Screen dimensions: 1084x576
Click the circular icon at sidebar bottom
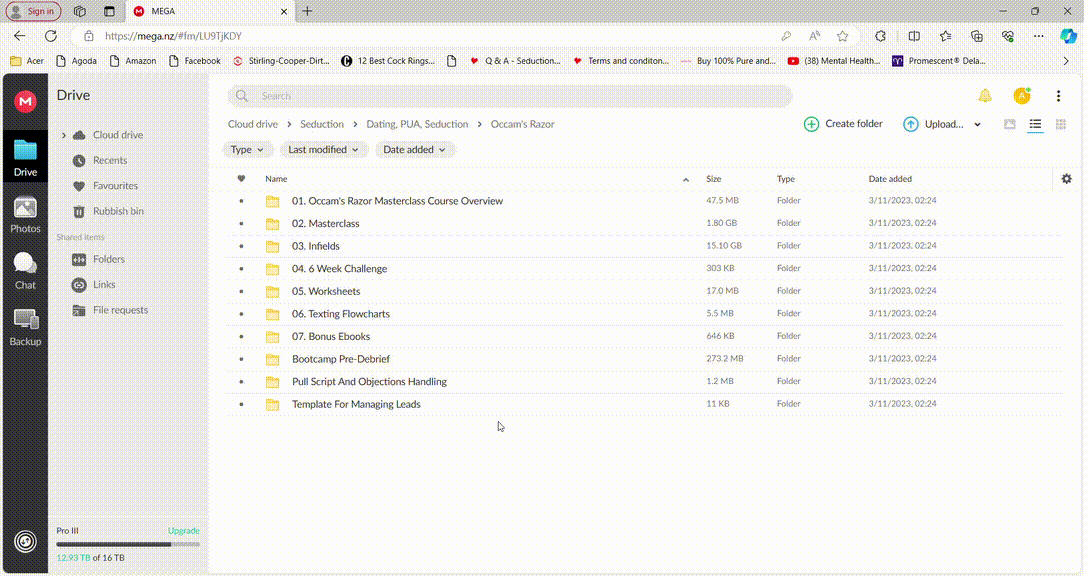click(x=26, y=541)
